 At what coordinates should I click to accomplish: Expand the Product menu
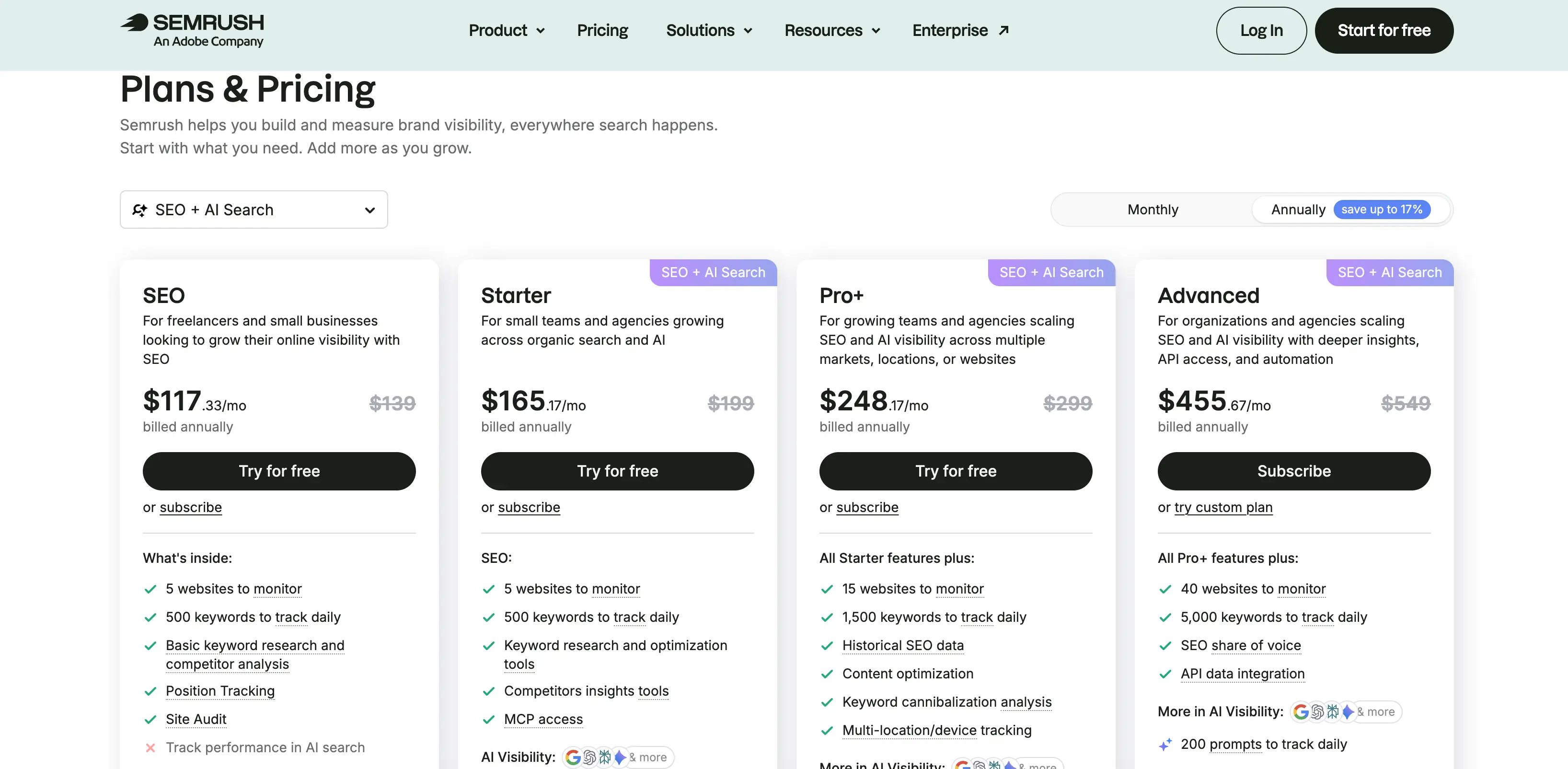[507, 30]
